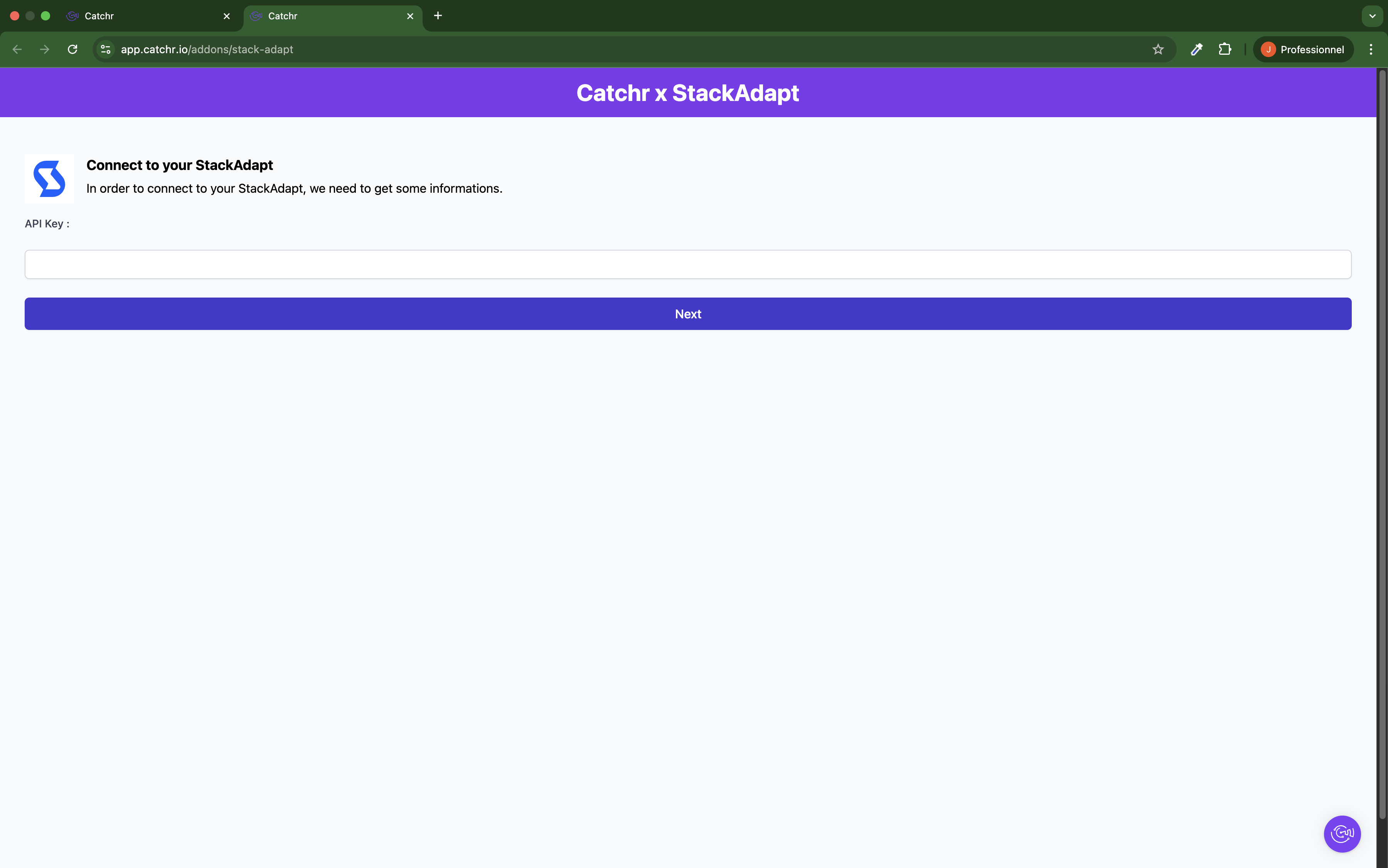View site information icon in address bar
The width and height of the screenshot is (1388, 868).
click(x=106, y=49)
